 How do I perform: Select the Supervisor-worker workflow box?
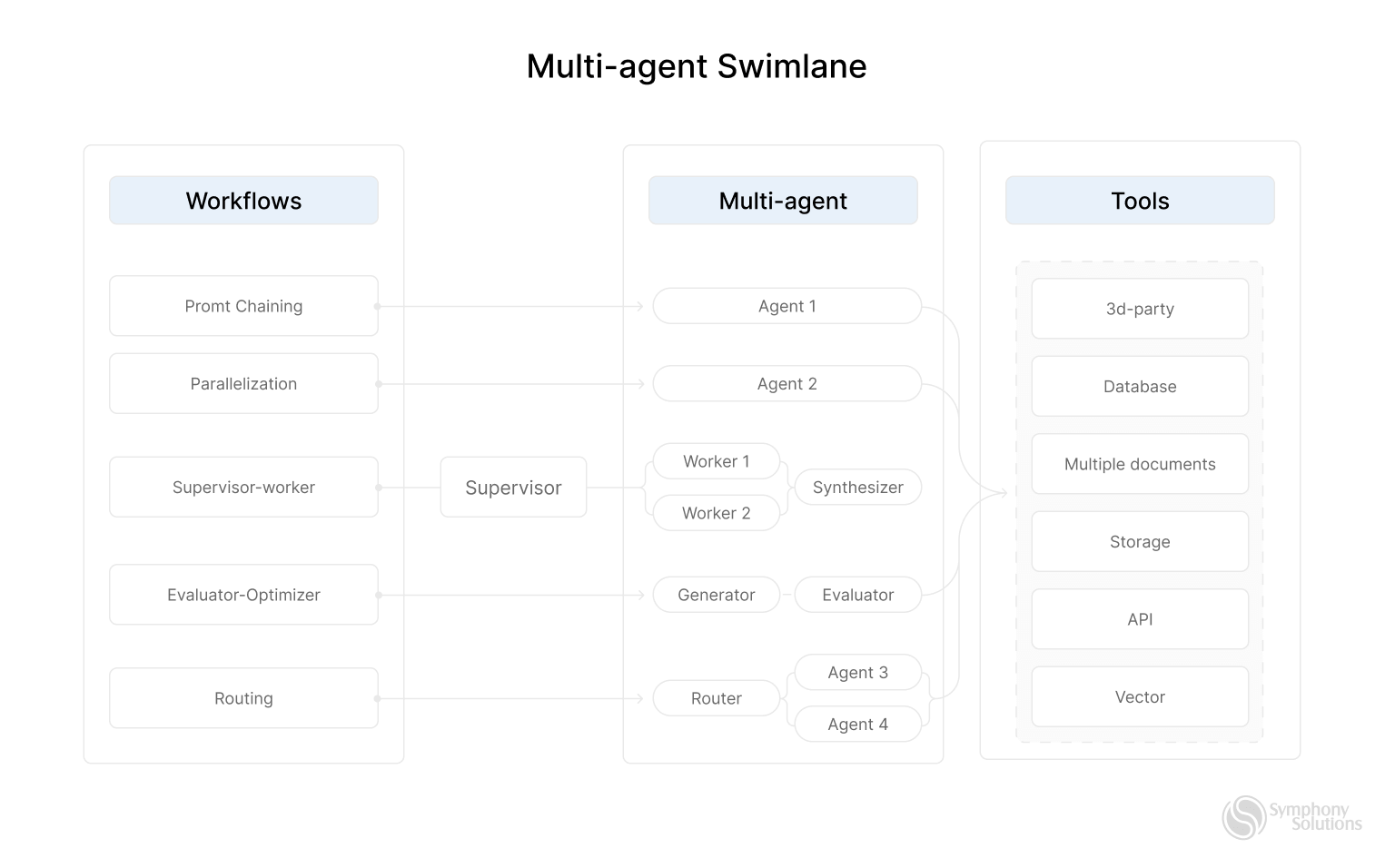243,488
